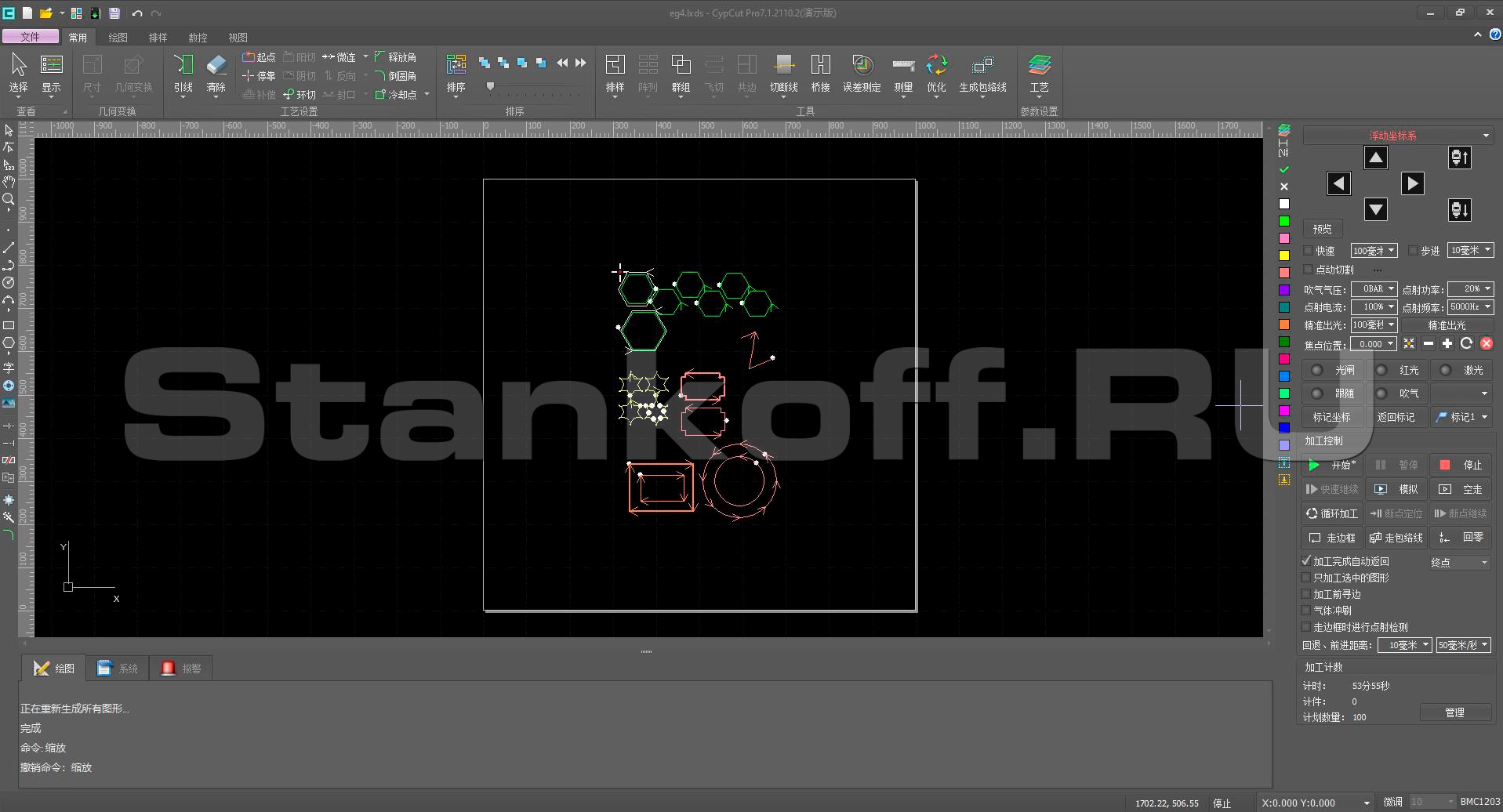Click the 切断线 (Cut-off line) icon

pyautogui.click(x=783, y=74)
